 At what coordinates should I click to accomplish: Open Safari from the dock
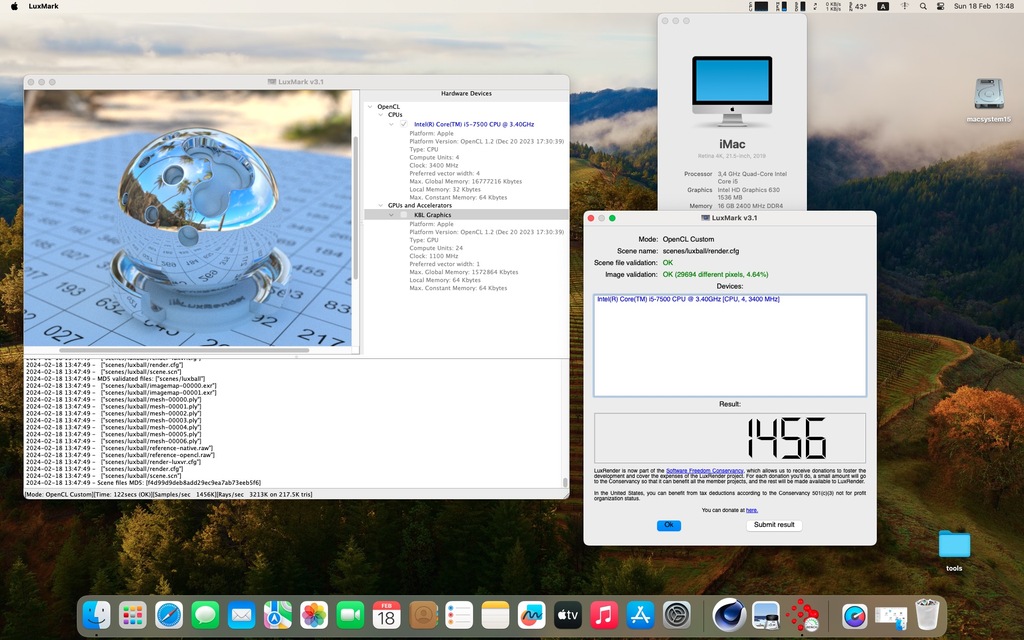169,614
